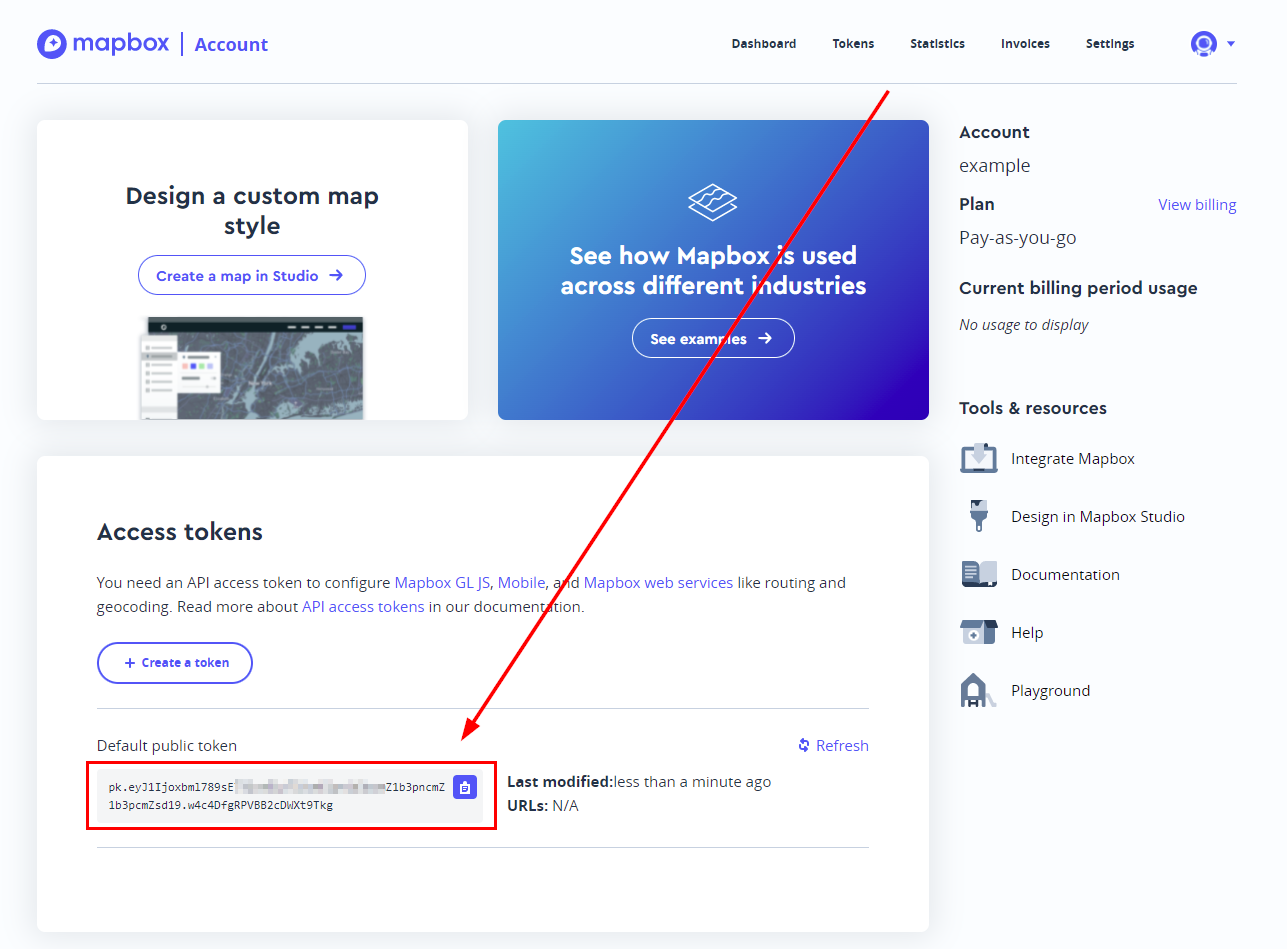Click the 'Last modified' timestamp text

(639, 782)
